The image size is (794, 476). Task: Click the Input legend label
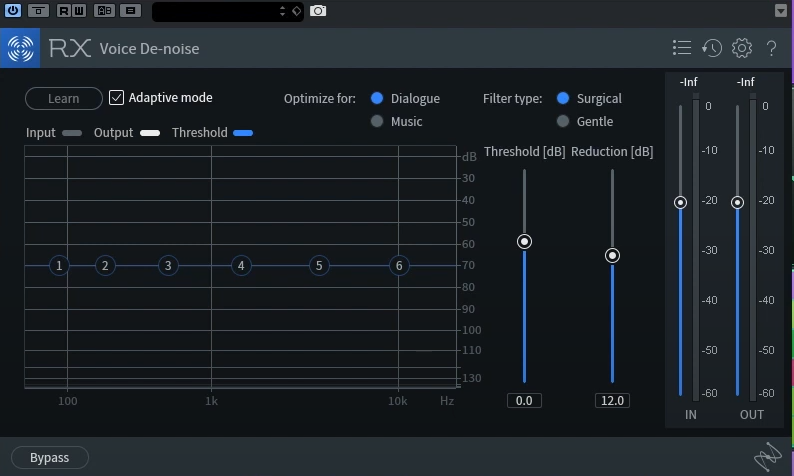41,133
